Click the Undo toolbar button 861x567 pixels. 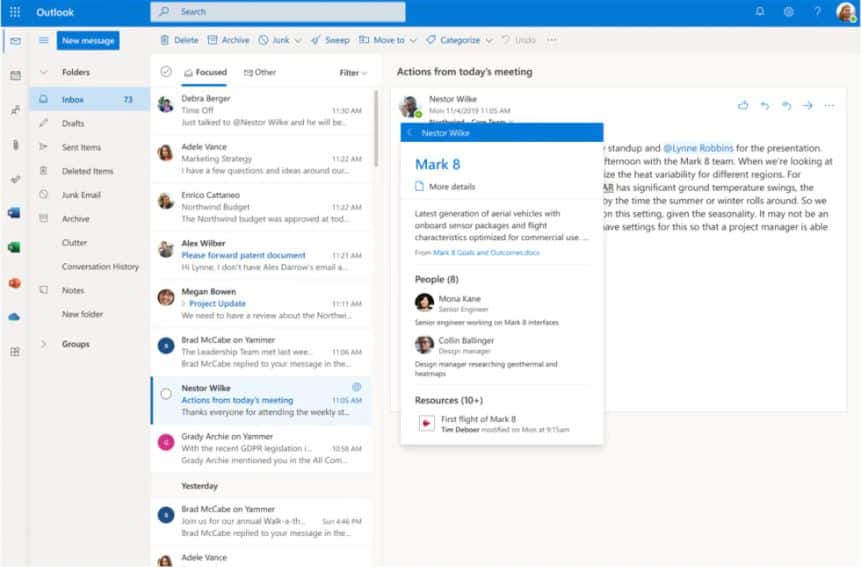pos(518,40)
